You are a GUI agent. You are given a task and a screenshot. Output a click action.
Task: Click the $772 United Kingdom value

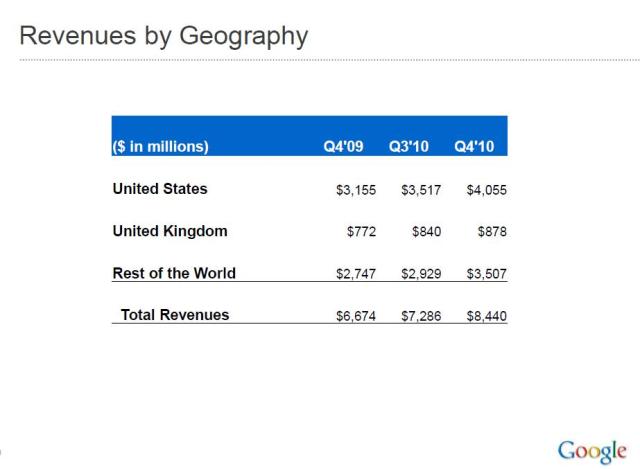pos(360,232)
